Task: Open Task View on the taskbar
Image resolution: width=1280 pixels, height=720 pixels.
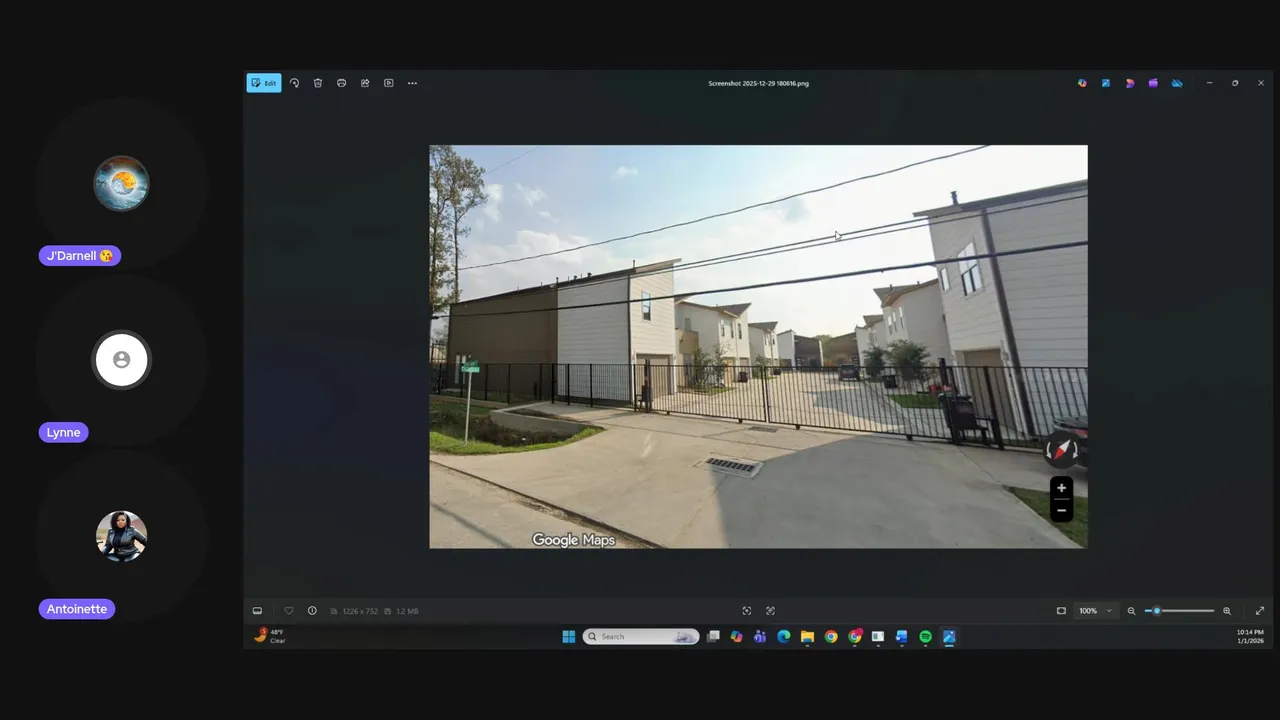Action: pos(713,637)
